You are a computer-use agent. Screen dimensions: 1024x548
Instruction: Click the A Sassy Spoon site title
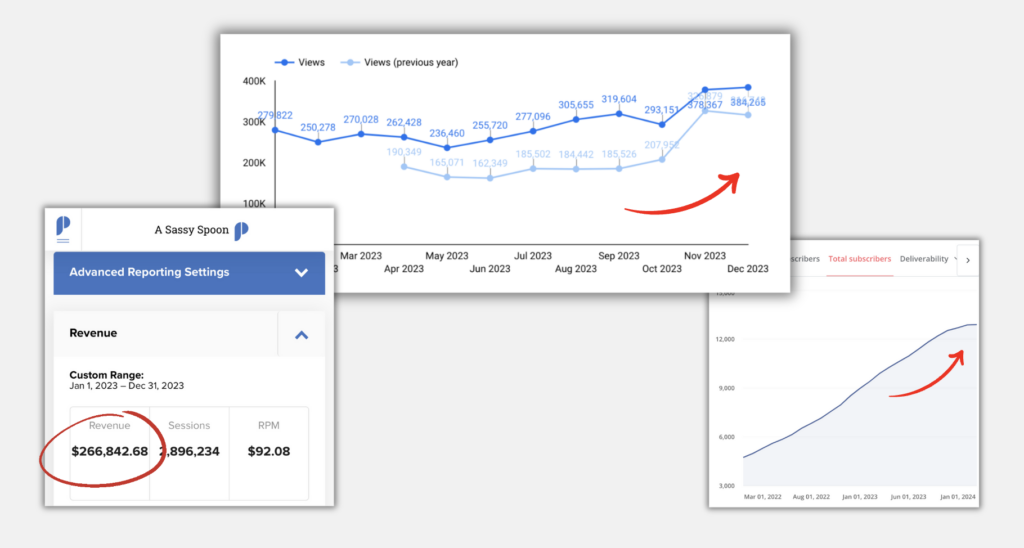point(190,230)
